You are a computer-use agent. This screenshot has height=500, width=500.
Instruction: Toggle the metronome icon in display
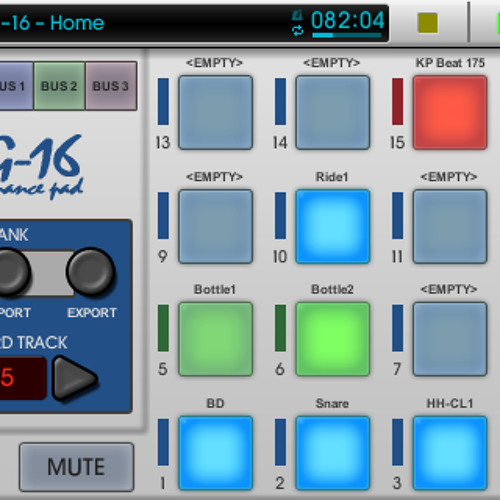[297, 15]
